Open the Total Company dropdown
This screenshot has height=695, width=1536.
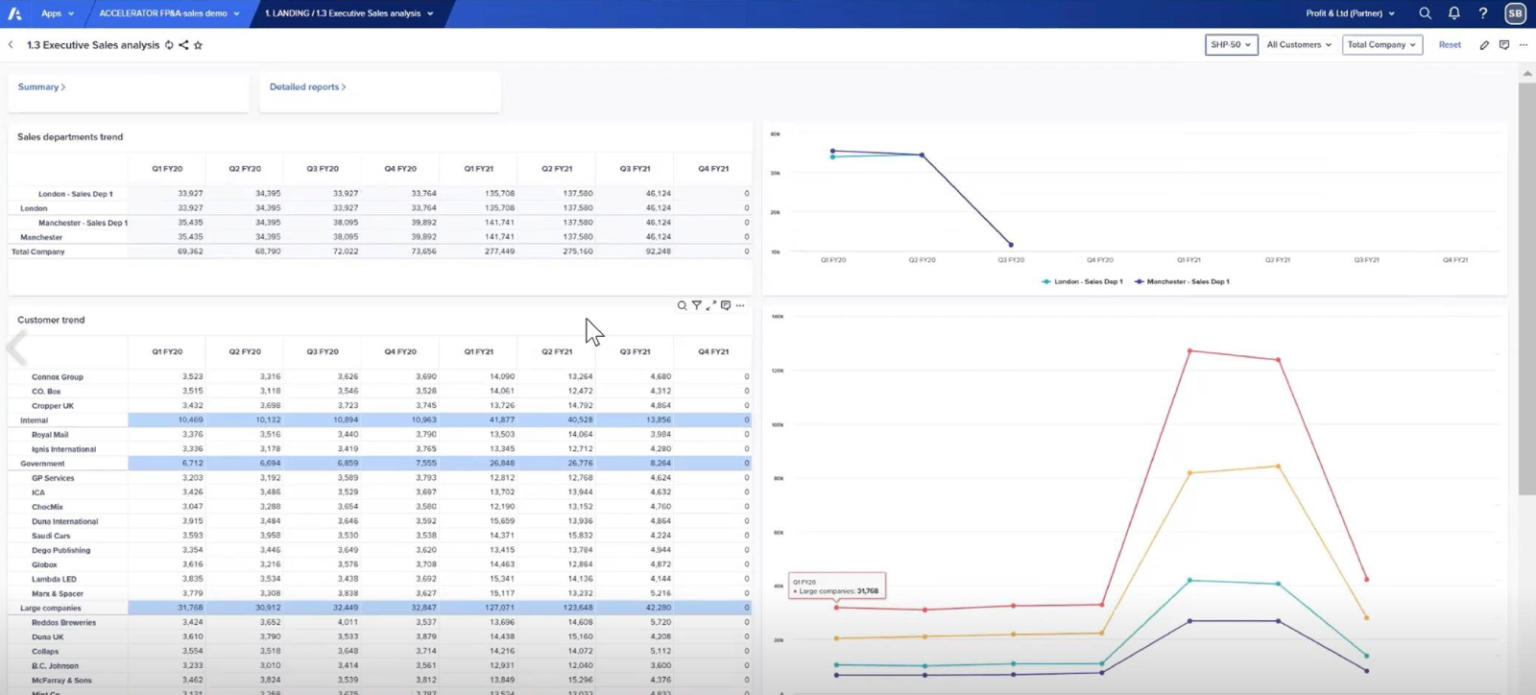(1381, 45)
